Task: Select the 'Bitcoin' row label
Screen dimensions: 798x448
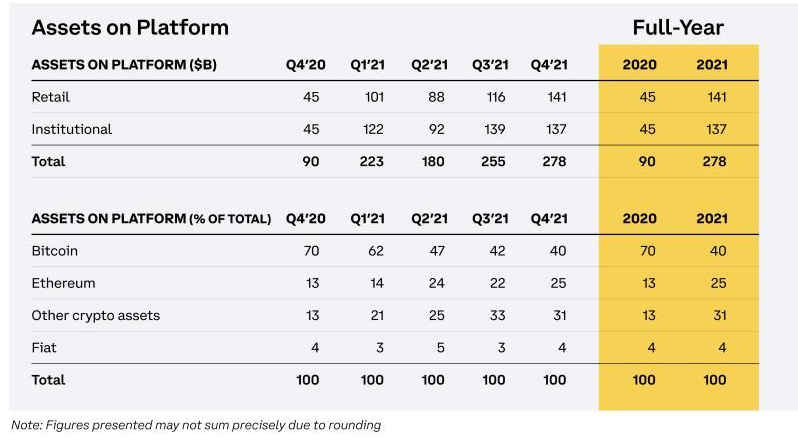Action: tap(55, 251)
